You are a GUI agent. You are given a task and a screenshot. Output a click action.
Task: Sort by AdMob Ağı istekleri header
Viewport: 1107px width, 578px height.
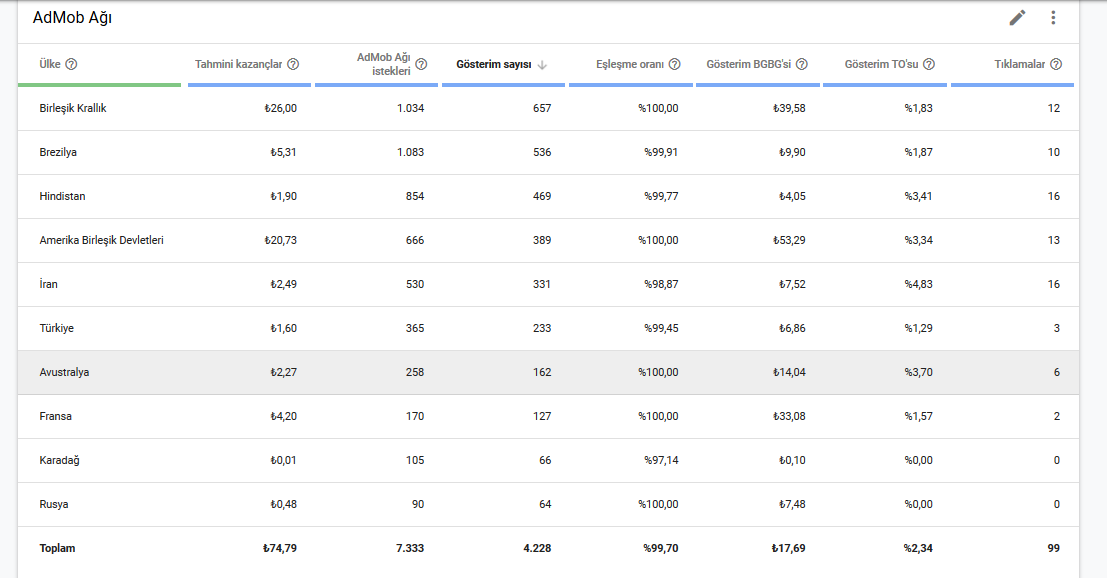[383, 64]
